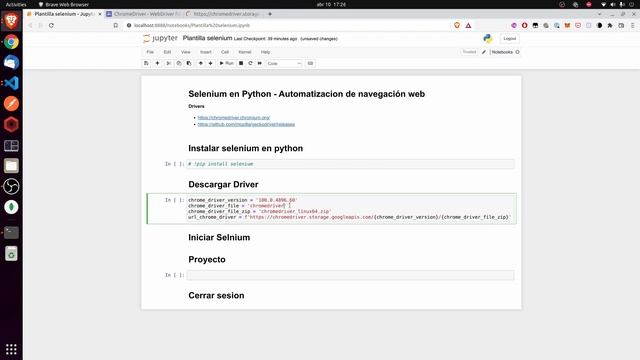Switch to the chromedriver.storage tab
Screen dimensions: 640x360
click(223, 14)
